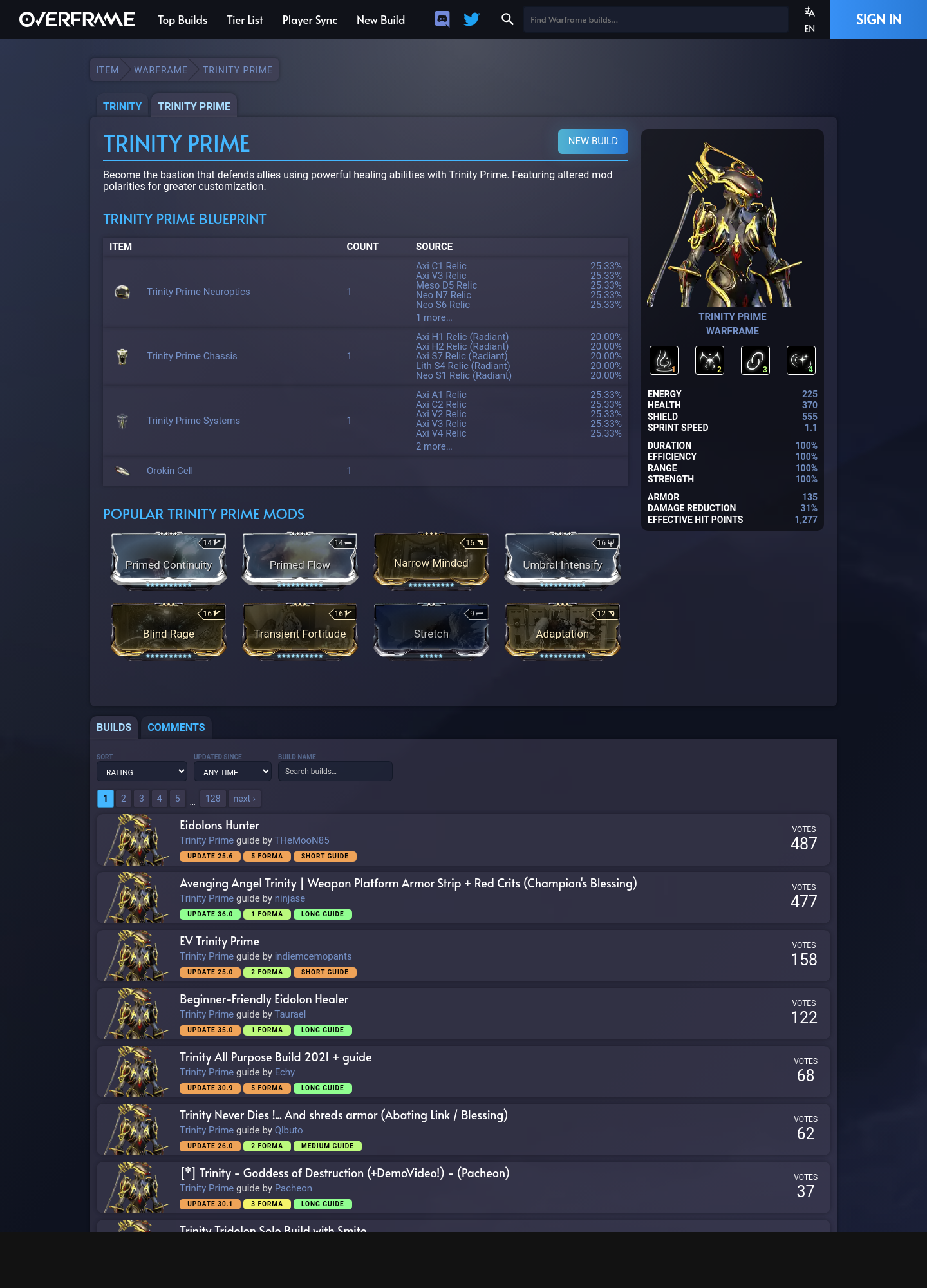
Task: Click the Overframe logo
Action: tap(77, 19)
